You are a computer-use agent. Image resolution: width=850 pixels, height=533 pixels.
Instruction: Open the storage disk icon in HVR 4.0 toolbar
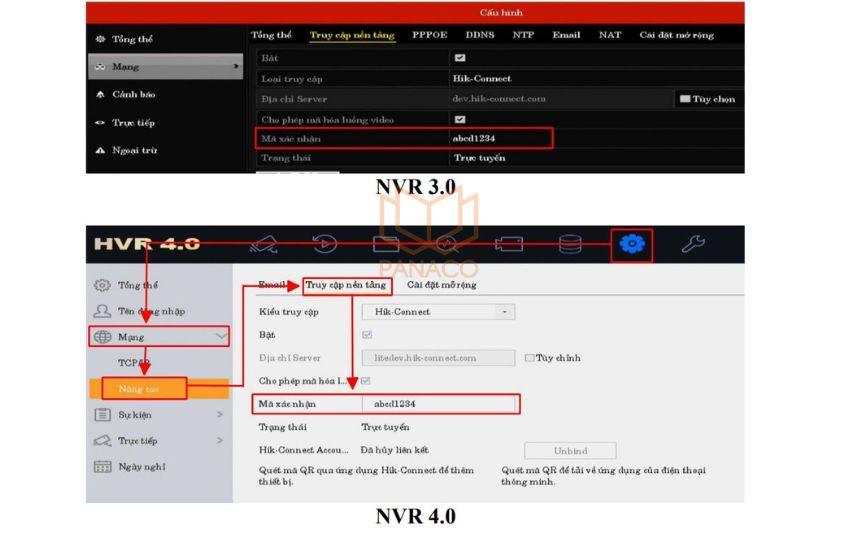[570, 244]
